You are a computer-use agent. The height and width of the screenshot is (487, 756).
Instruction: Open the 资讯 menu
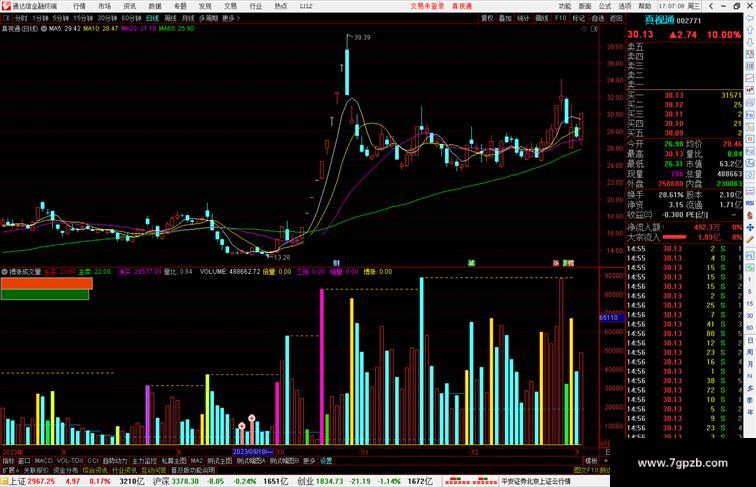(130, 6)
